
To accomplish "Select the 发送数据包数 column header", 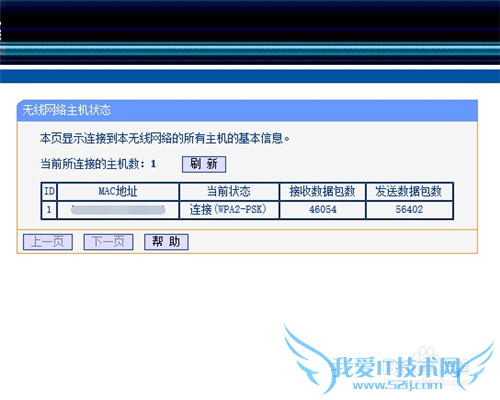I will pyautogui.click(x=409, y=191).
